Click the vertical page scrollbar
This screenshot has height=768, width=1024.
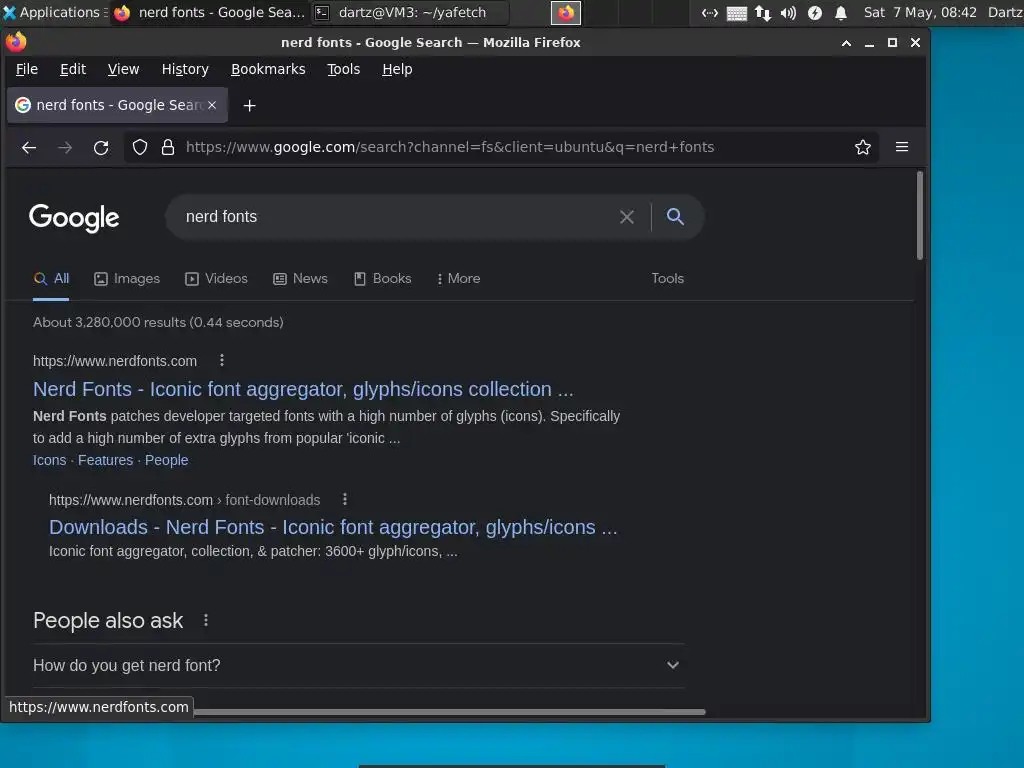click(920, 216)
